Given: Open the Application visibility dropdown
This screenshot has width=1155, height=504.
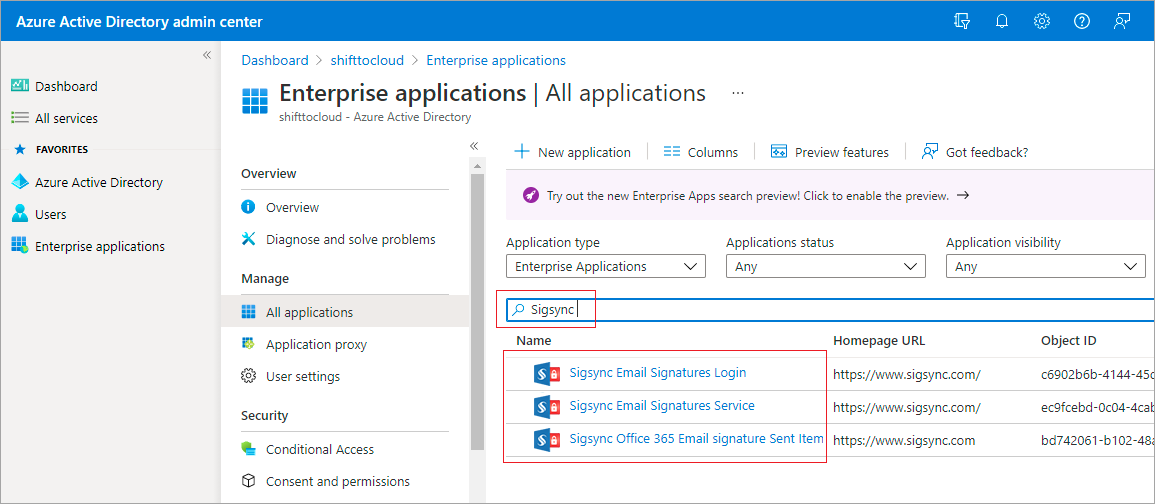Looking at the screenshot, I should click(x=1045, y=267).
